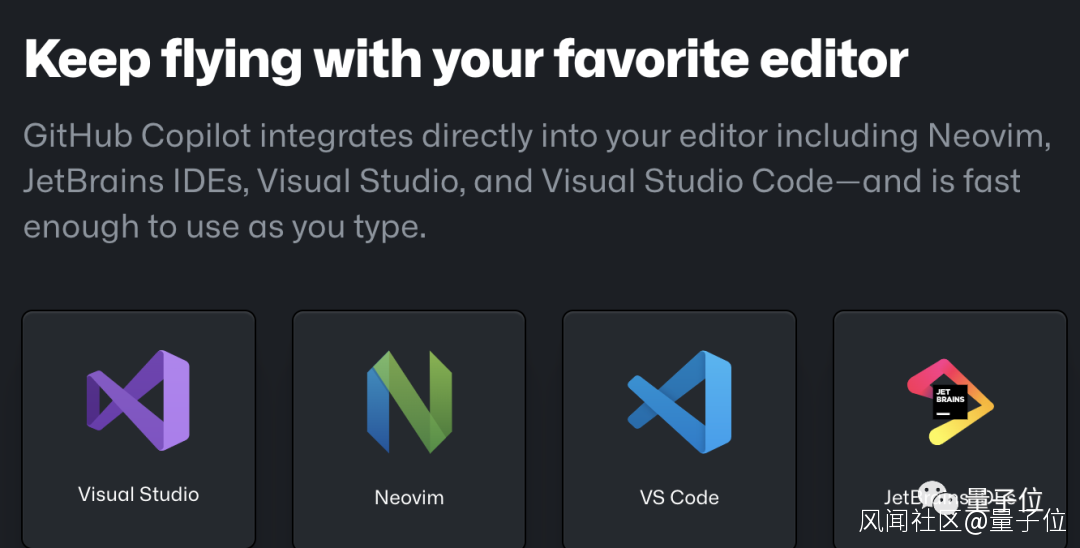Click the 'Keep flying with your favorite editor' heading

tap(466, 59)
